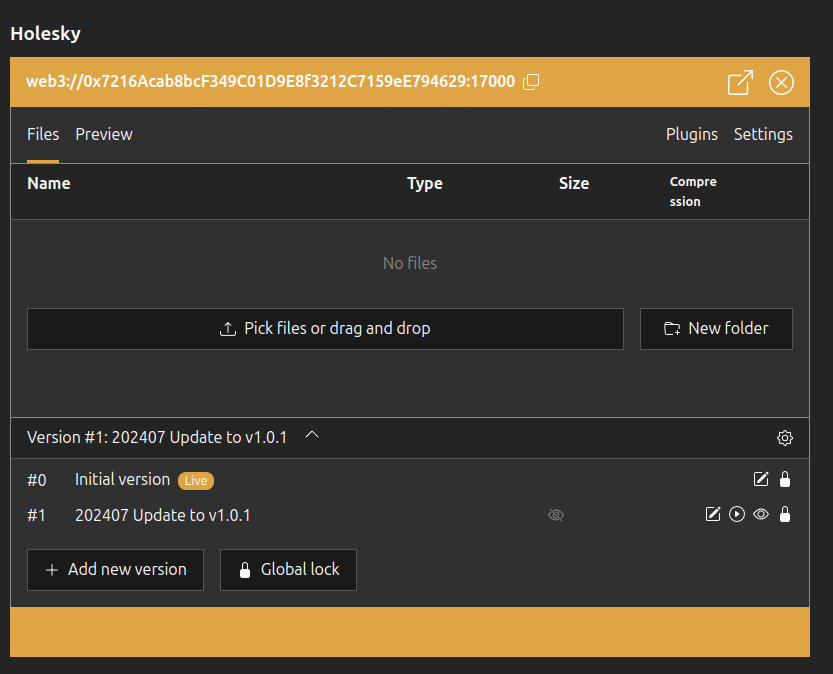Click the Live badge on Initial version
Viewport: 833px width, 674px height.
pyautogui.click(x=196, y=481)
